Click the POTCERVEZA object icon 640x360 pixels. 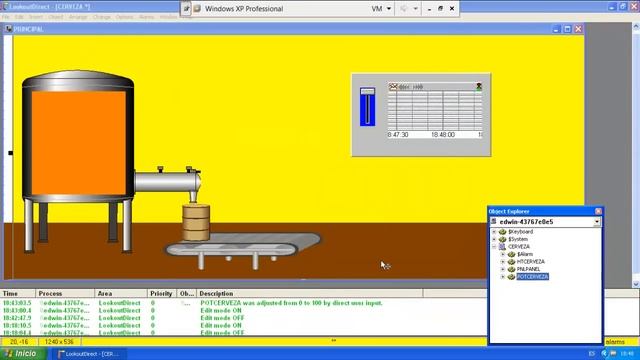511,277
